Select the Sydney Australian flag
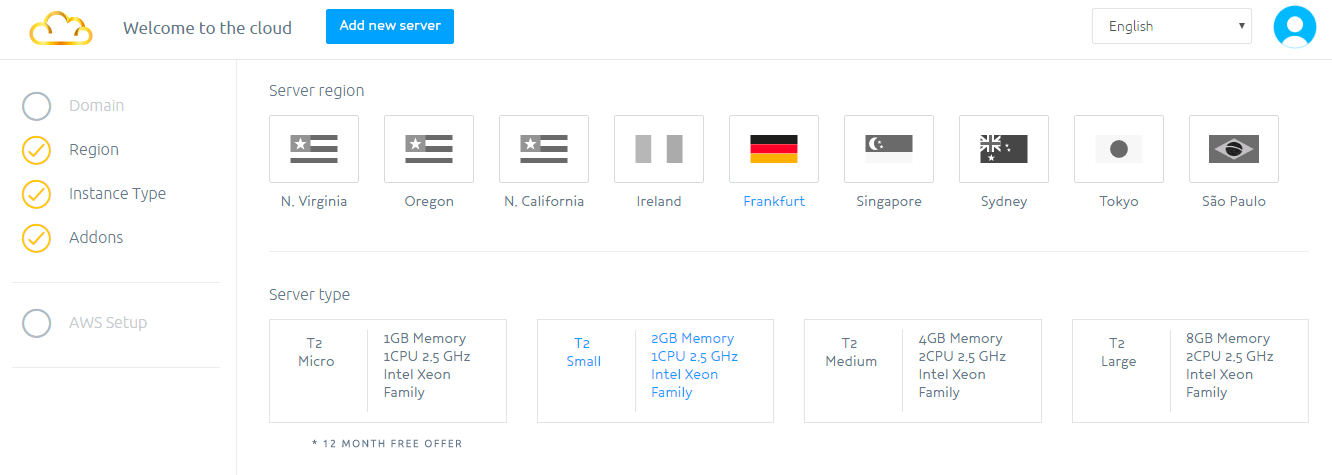The image size is (1332, 475). tap(1004, 149)
